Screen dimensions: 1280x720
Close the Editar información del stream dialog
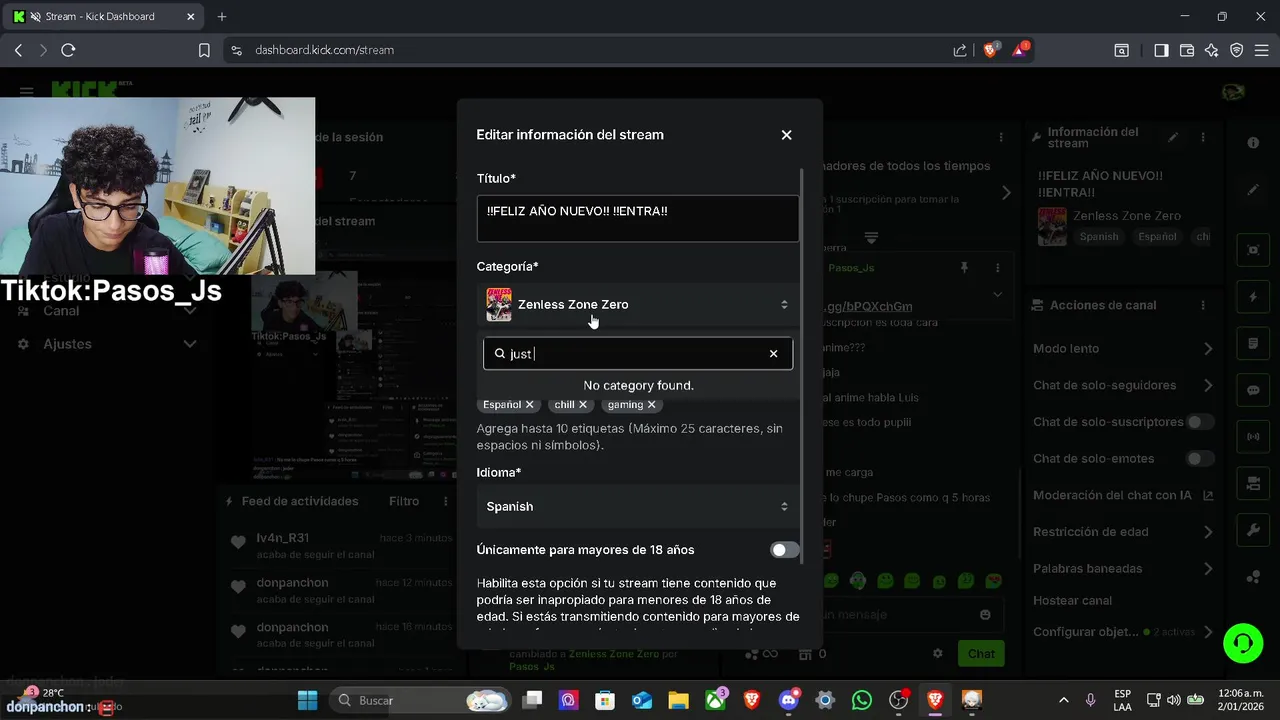(x=786, y=135)
